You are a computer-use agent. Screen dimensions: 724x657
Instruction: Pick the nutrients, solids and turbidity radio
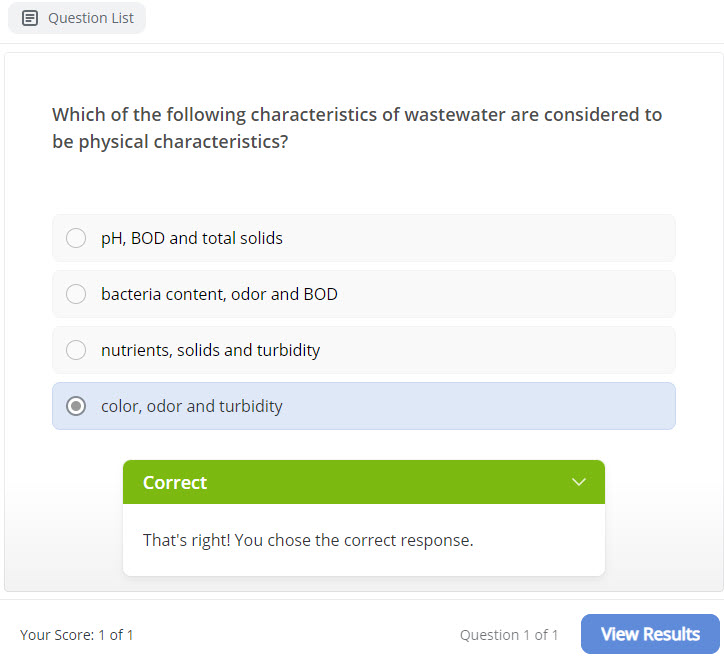[76, 350]
